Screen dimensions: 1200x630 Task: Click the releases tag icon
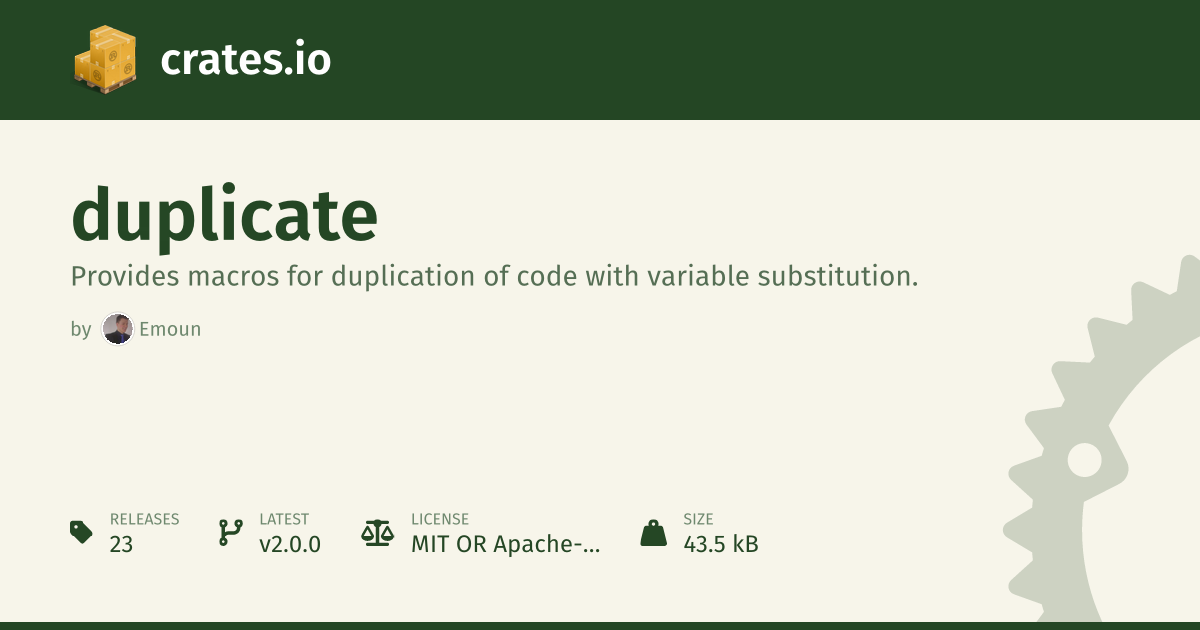82,532
